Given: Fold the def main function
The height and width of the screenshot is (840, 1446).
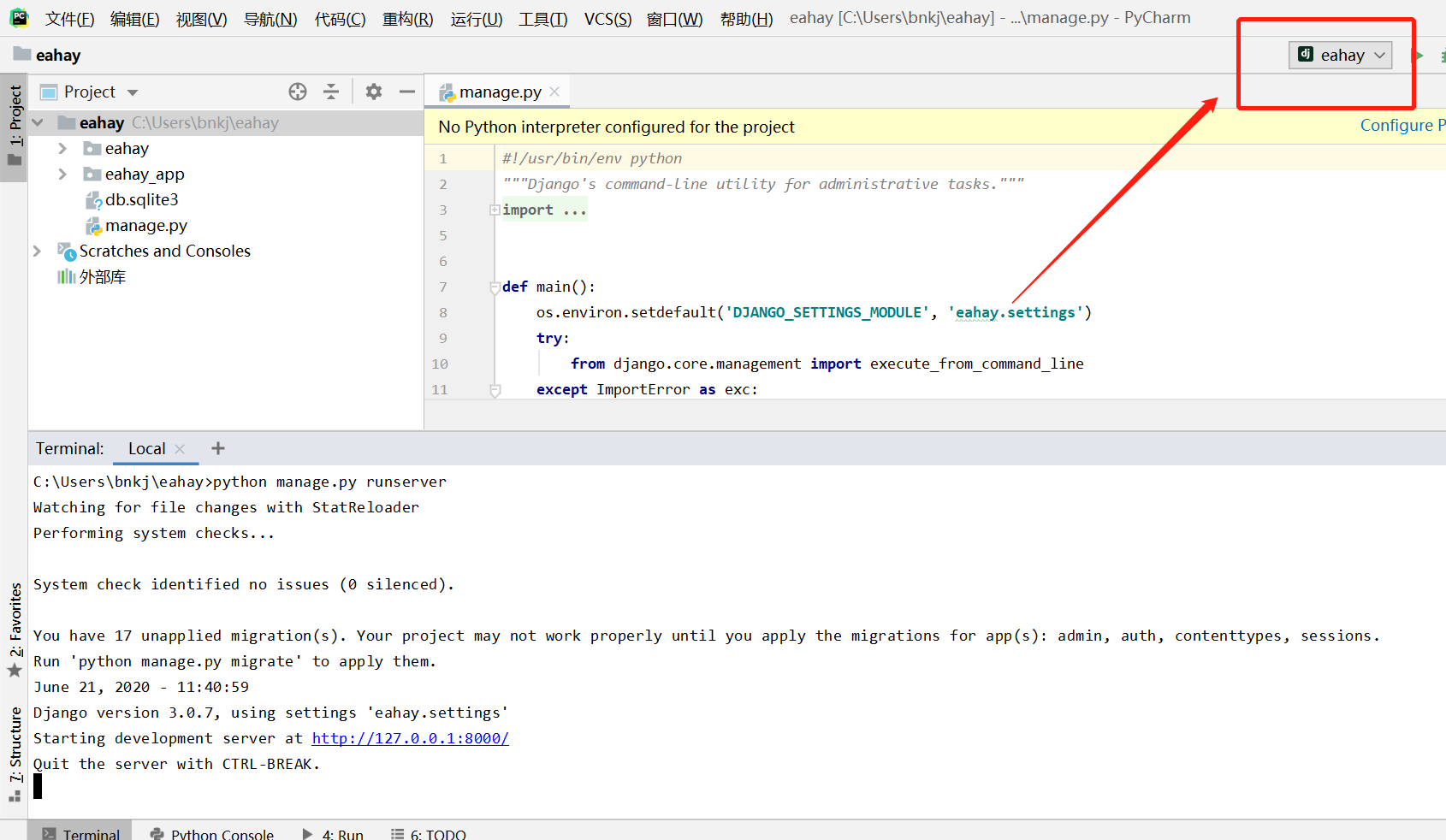Looking at the screenshot, I should (495, 287).
